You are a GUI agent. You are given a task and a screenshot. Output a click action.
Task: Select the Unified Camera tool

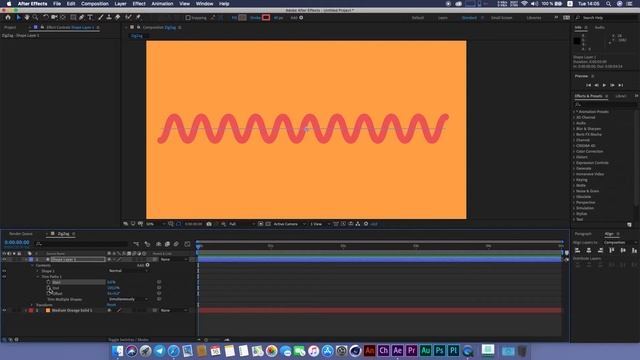54,18
